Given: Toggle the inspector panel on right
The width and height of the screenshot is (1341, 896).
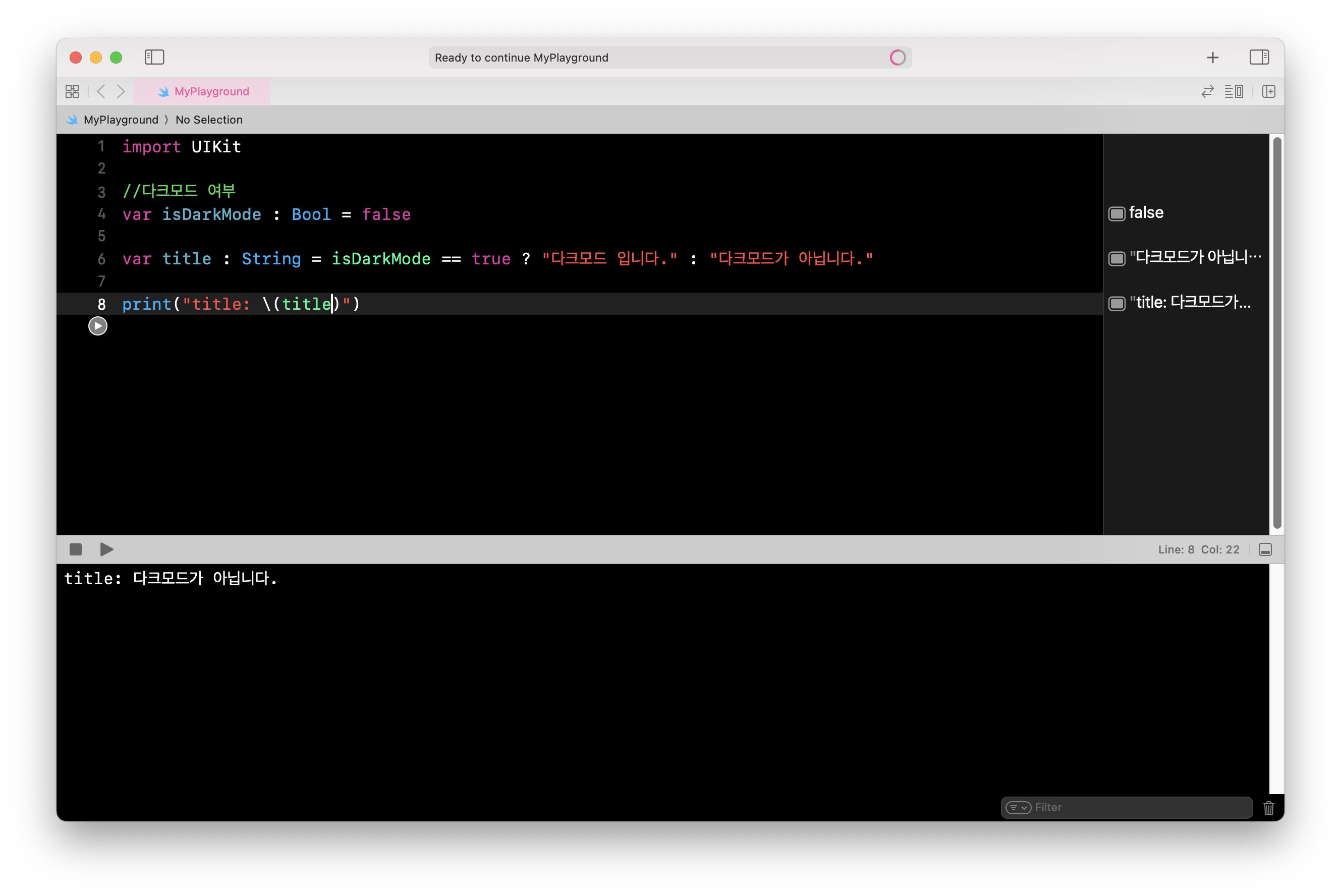Looking at the screenshot, I should point(1259,57).
